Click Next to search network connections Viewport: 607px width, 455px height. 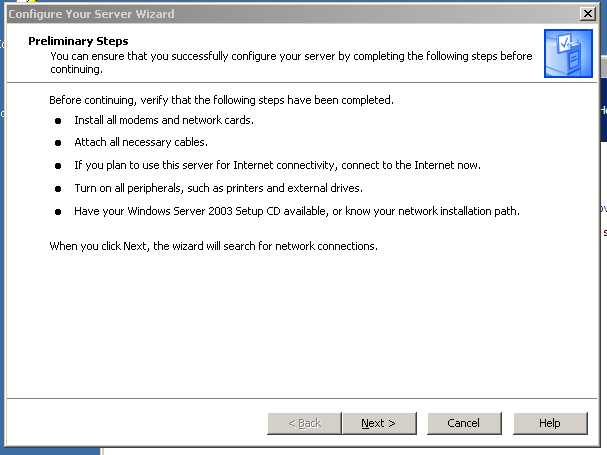tap(378, 423)
